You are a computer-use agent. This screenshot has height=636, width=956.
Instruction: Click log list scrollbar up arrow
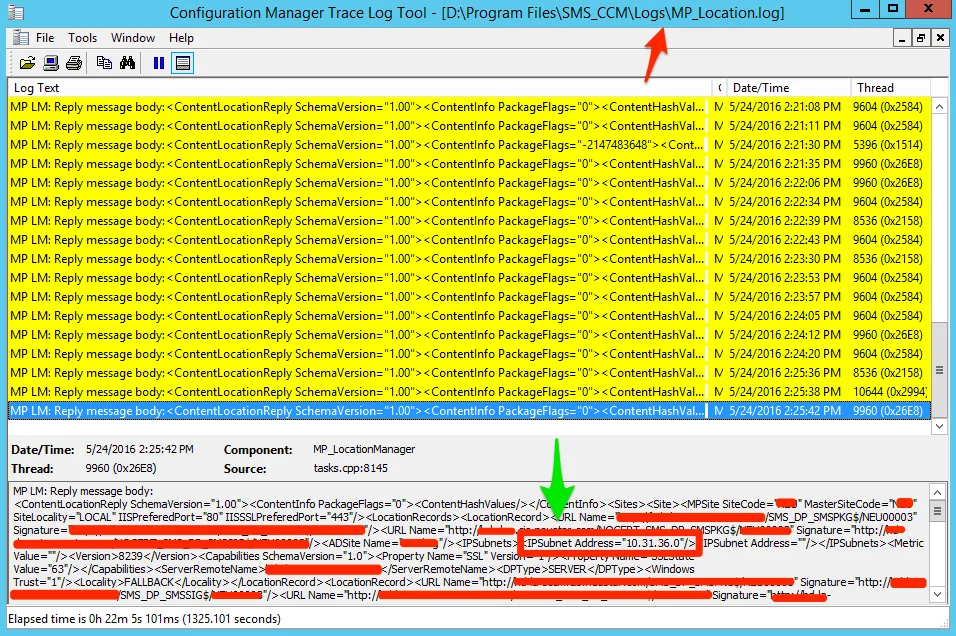click(940, 107)
